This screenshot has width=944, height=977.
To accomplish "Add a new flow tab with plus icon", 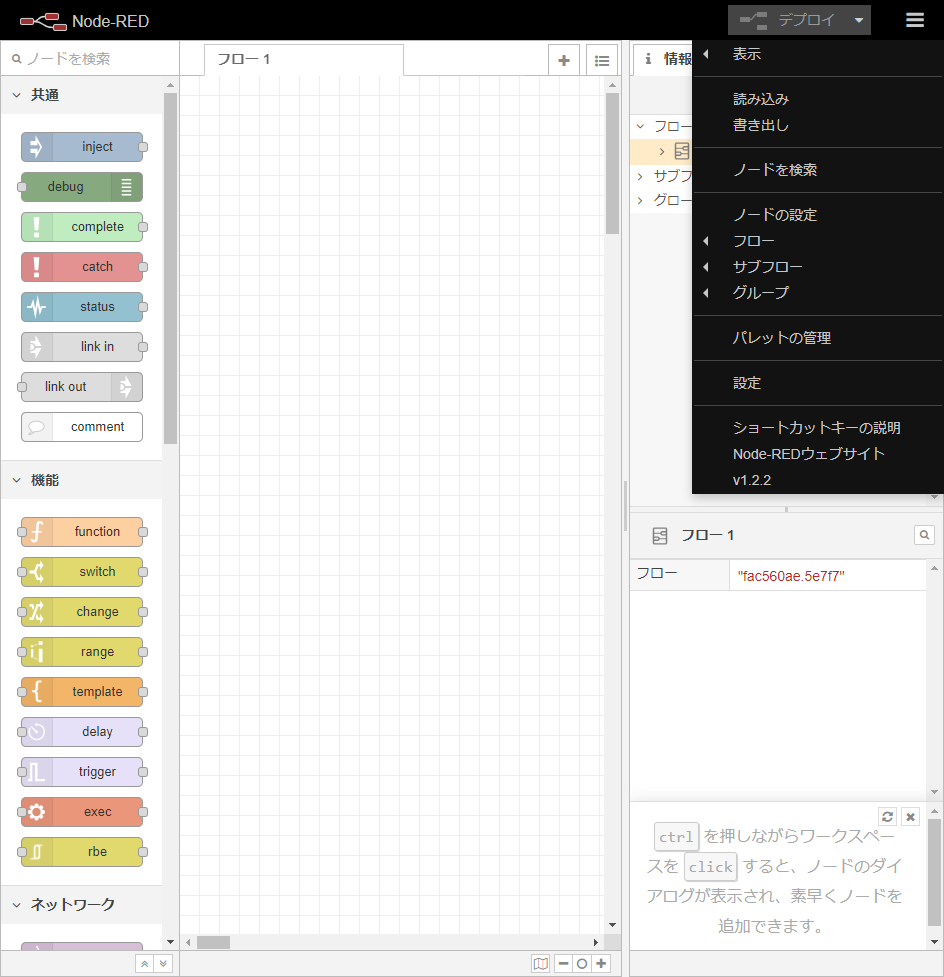I will pos(563,60).
